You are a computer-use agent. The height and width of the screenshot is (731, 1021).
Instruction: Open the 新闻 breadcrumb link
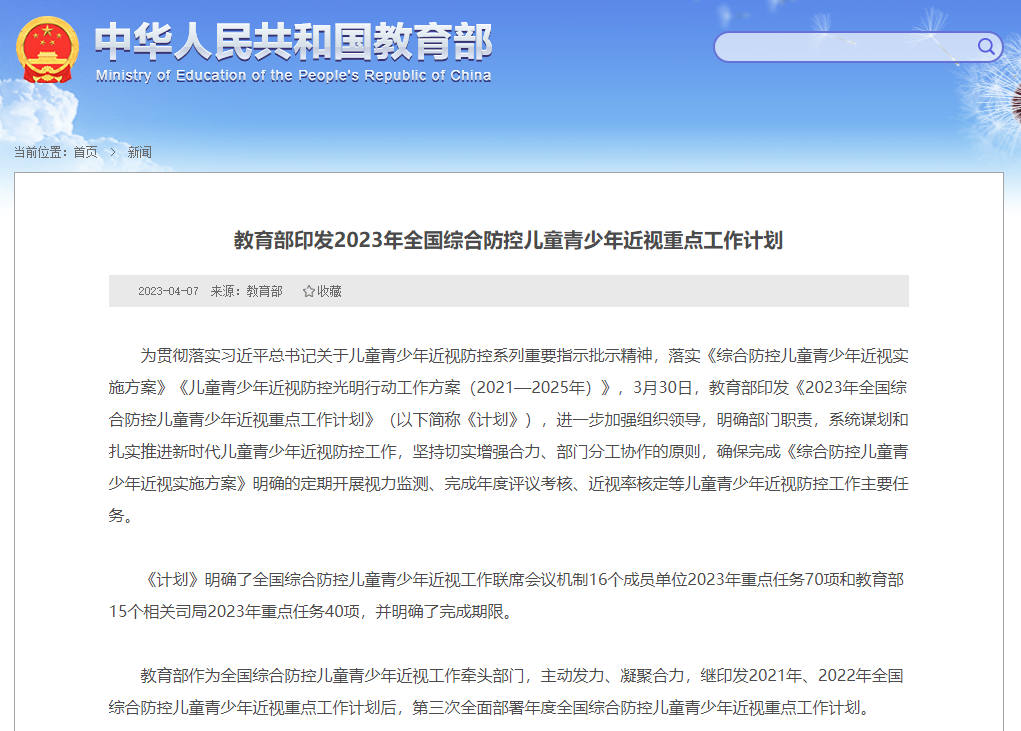point(139,152)
